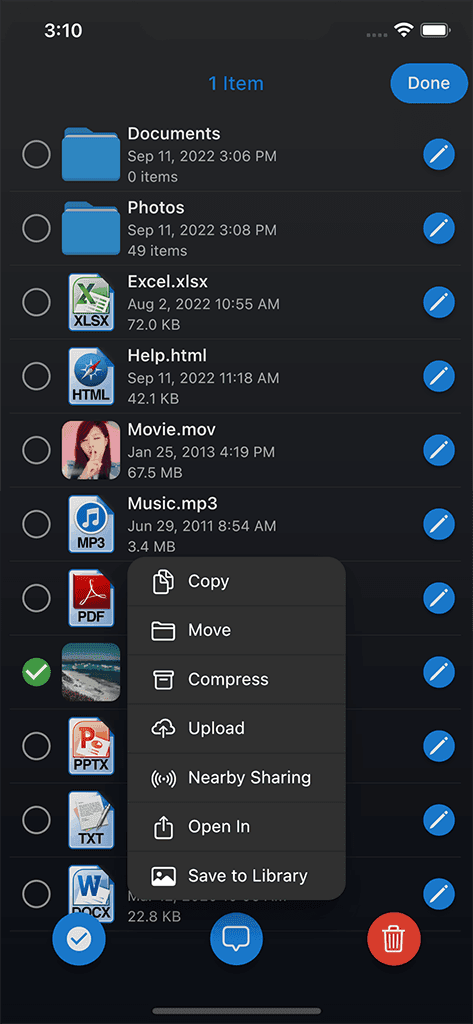
Task: Tap the MP3 music file icon
Action: [x=91, y=524]
